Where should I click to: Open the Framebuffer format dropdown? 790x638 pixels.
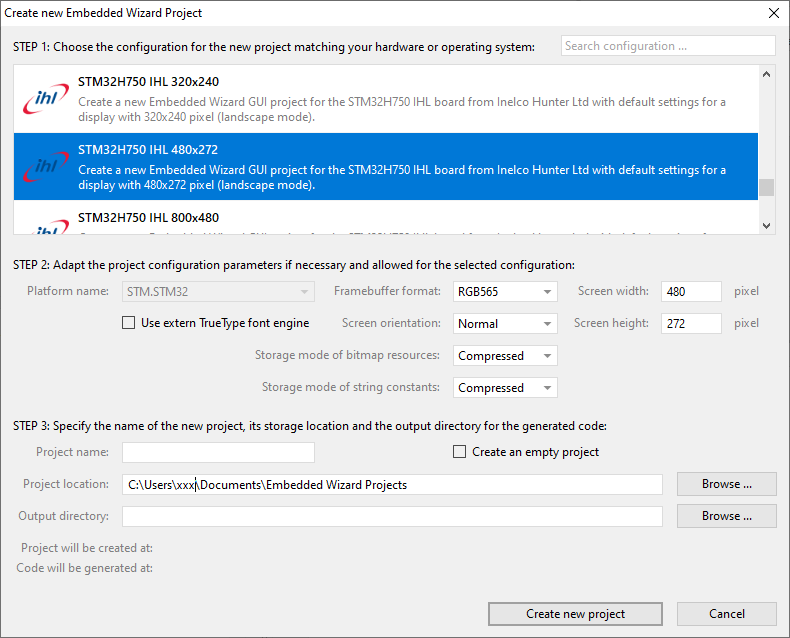point(505,292)
